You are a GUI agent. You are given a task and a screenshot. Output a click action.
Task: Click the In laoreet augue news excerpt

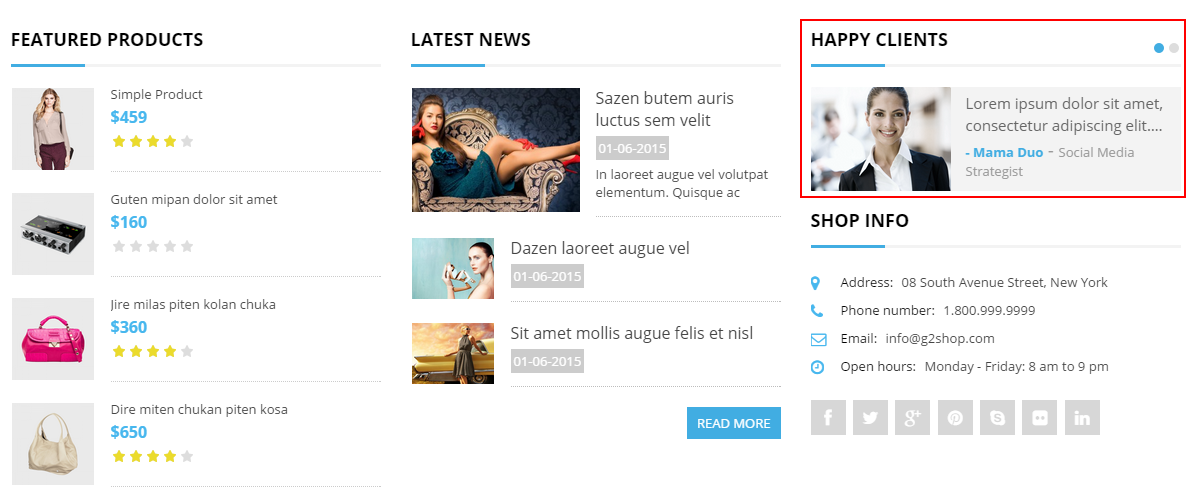682,183
